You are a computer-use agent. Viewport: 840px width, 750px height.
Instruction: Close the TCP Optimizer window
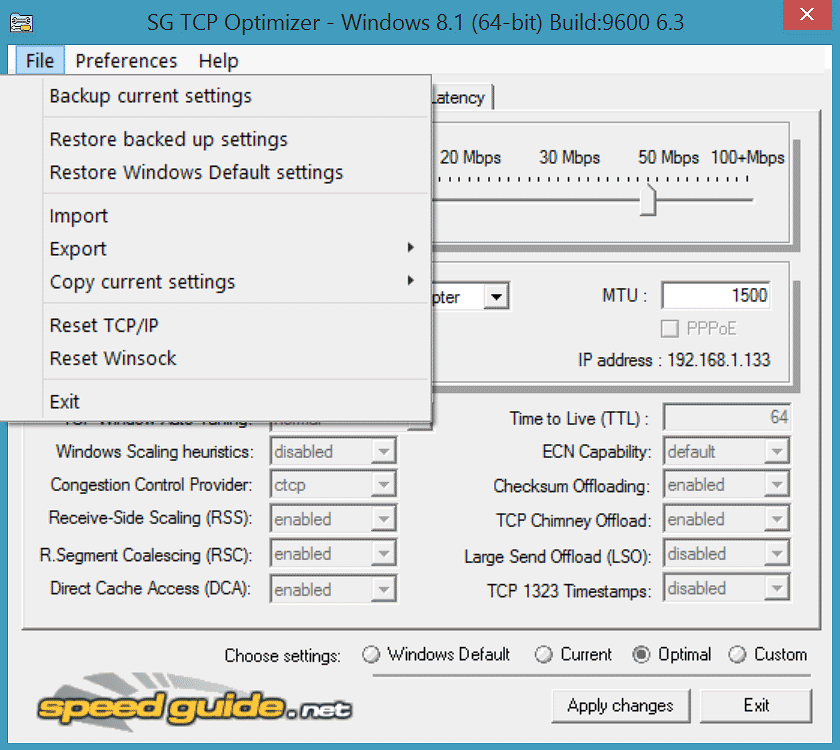coord(807,14)
